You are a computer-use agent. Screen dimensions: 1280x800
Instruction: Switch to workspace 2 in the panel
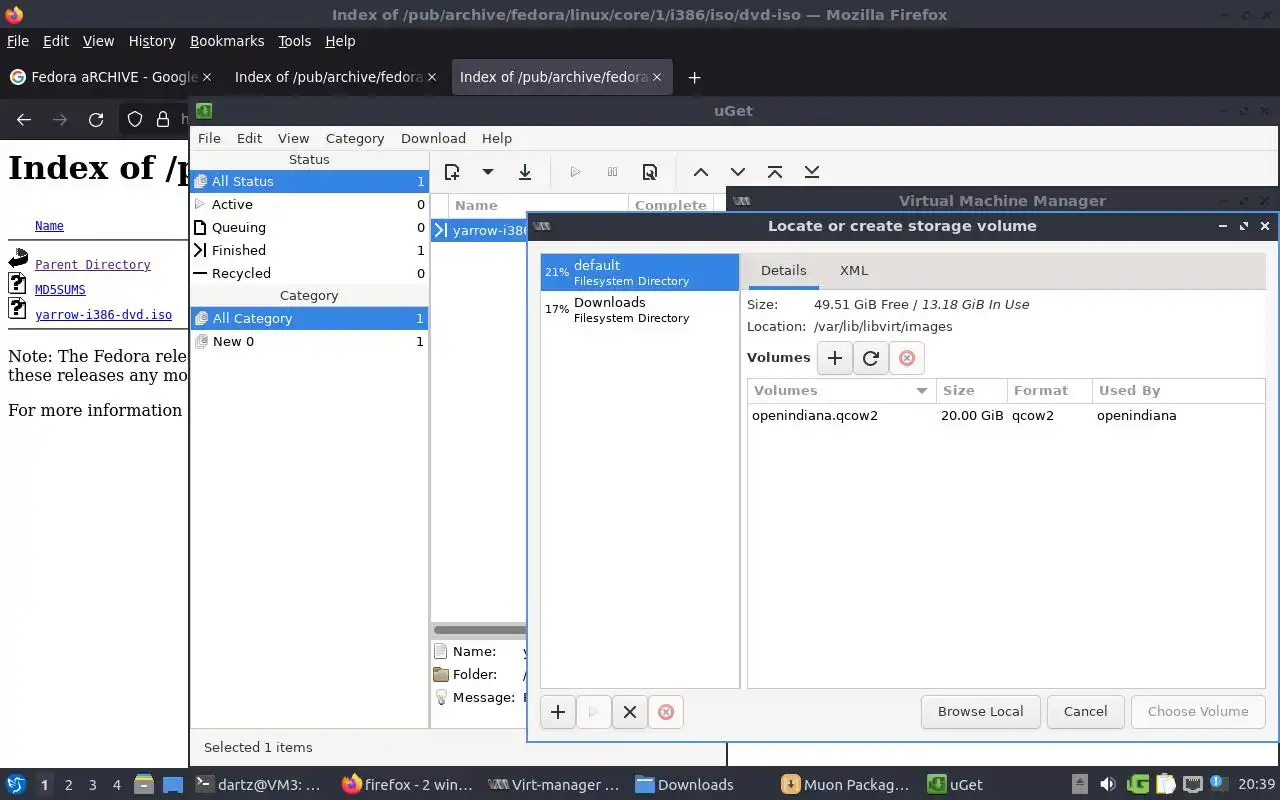tap(69, 785)
